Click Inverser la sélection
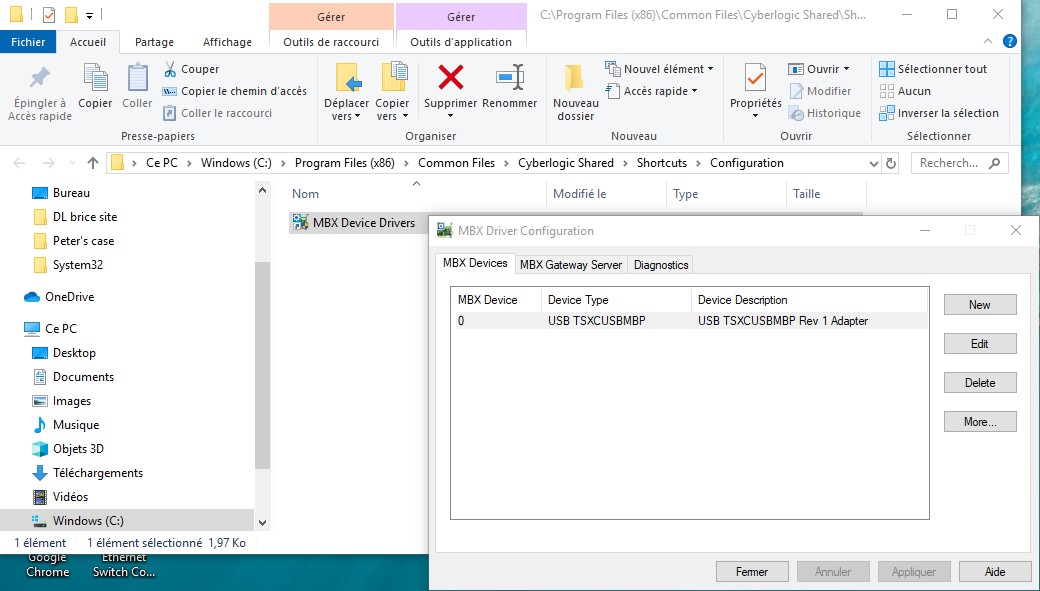 [x=939, y=113]
